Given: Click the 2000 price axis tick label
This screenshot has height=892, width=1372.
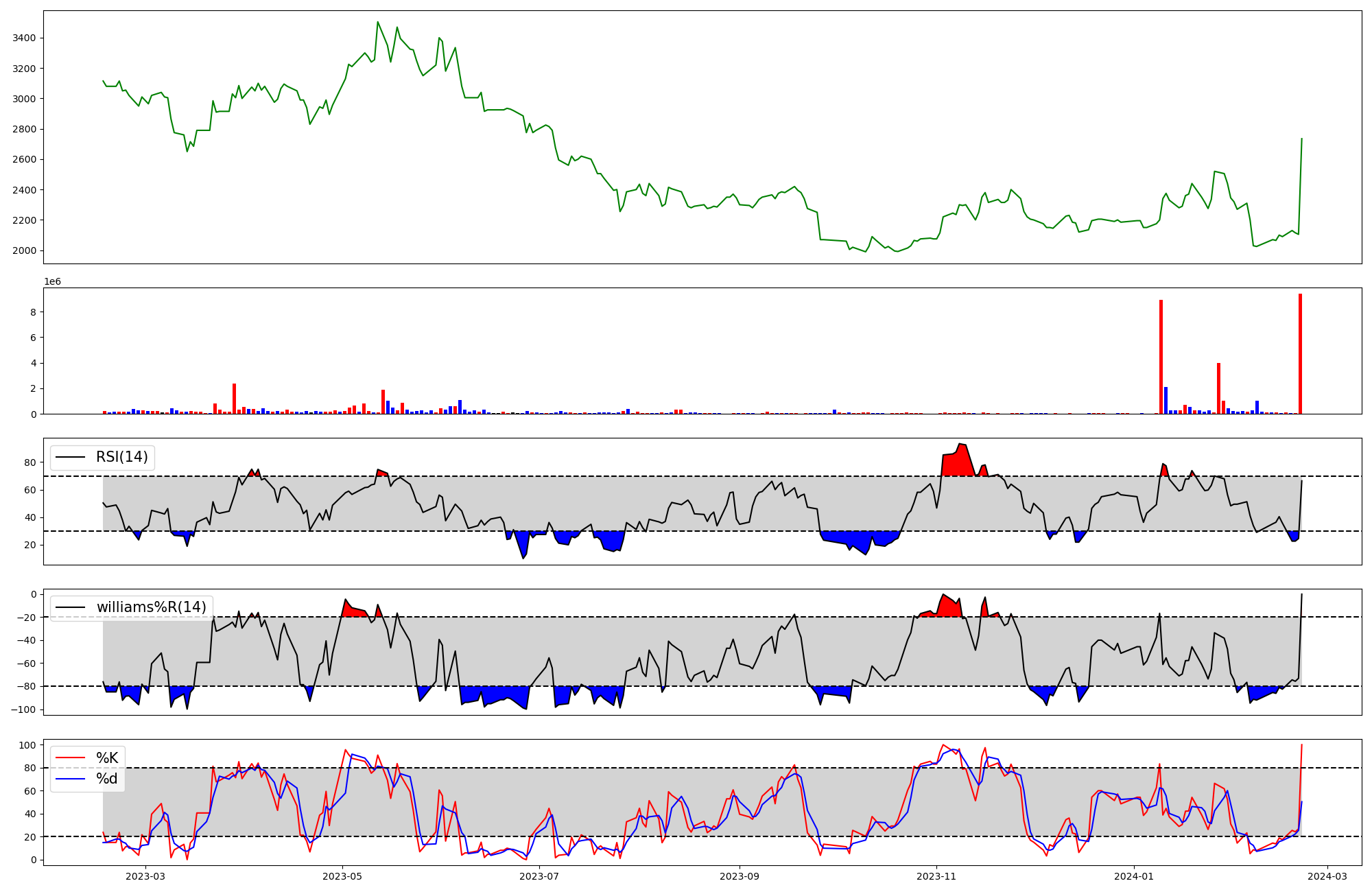Looking at the screenshot, I should point(25,250).
